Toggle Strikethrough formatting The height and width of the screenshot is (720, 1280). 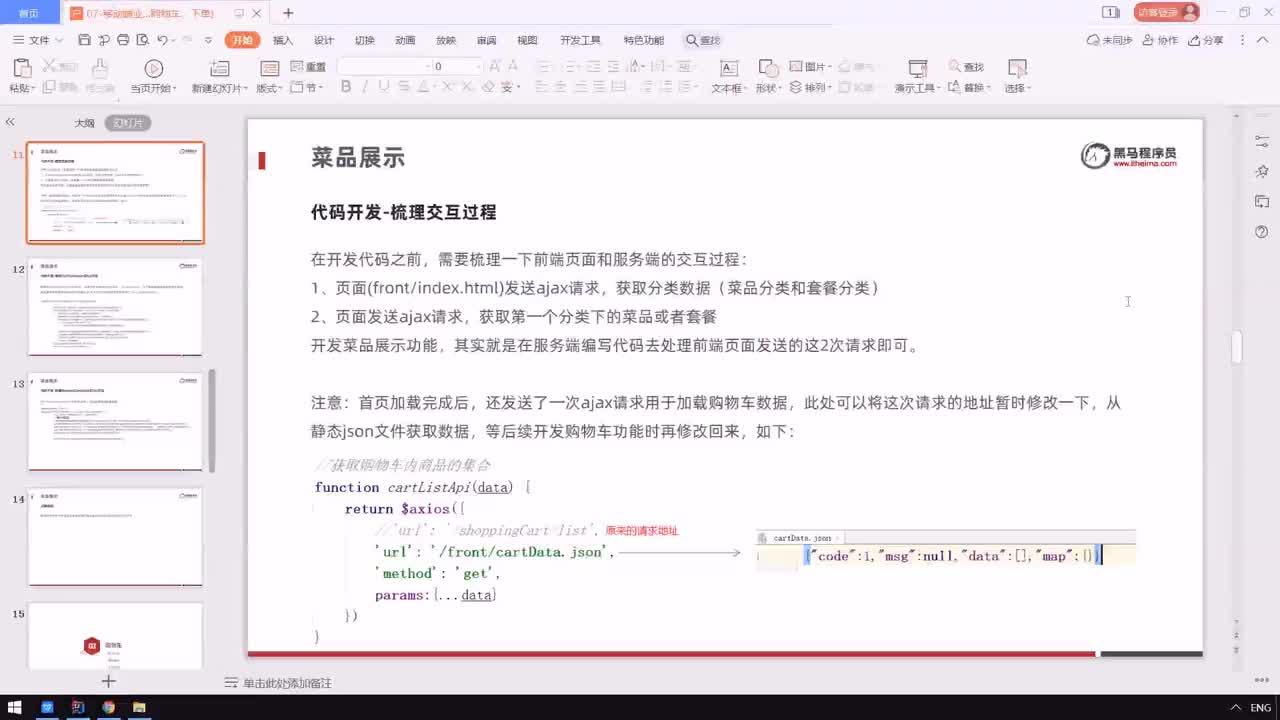click(x=404, y=87)
